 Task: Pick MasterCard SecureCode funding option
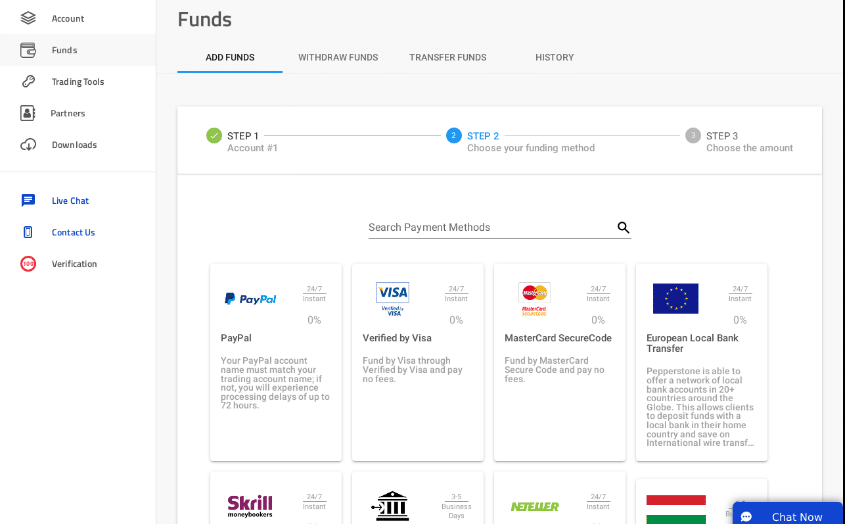click(559, 362)
